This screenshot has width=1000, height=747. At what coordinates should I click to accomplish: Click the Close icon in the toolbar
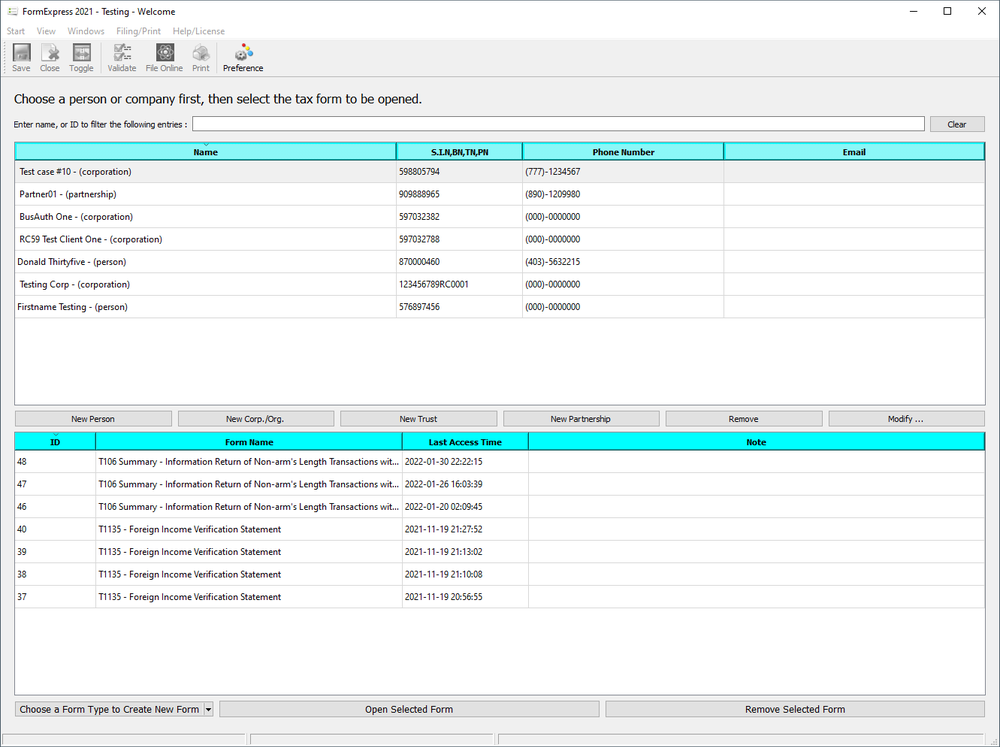click(49, 57)
